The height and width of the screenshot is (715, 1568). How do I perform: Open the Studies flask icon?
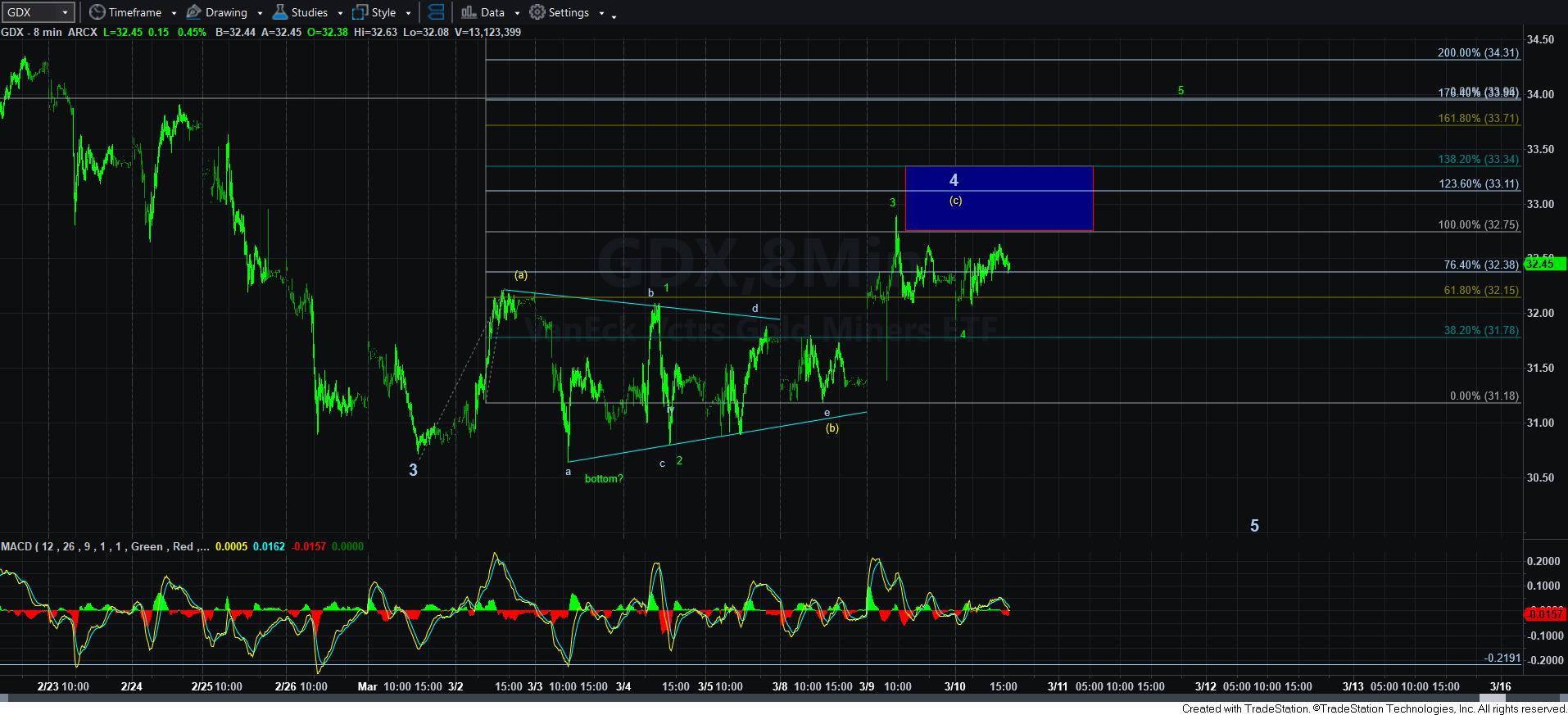(279, 12)
